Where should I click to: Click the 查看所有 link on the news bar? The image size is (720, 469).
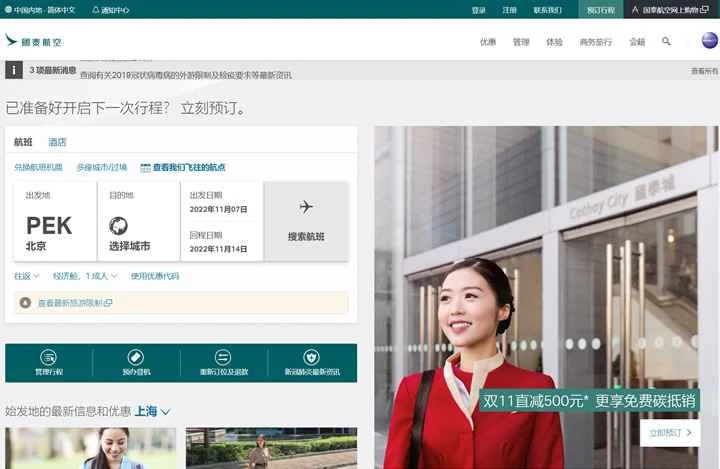(705, 71)
